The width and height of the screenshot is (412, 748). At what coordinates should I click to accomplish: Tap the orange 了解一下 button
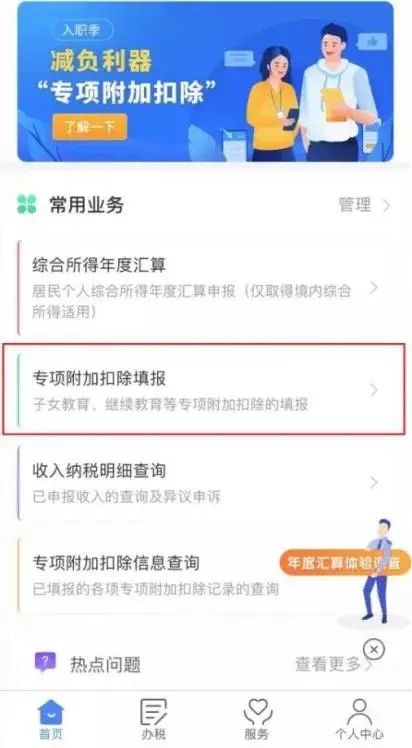click(90, 127)
